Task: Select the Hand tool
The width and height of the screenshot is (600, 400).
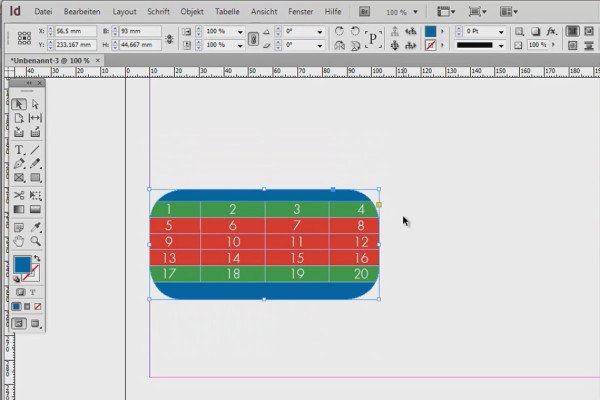Action: tap(19, 241)
